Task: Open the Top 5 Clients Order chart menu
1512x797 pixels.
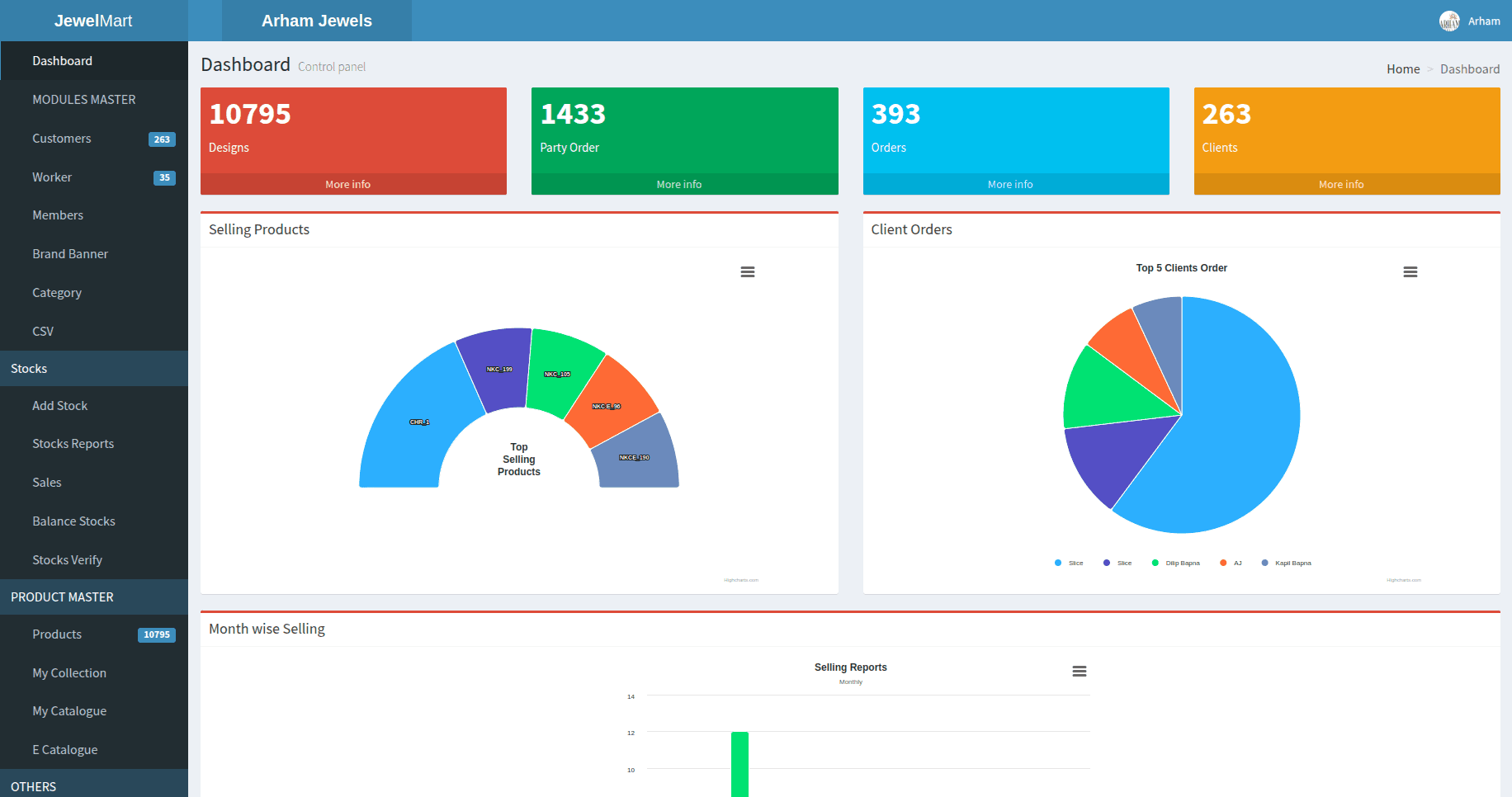Action: pyautogui.click(x=1410, y=271)
